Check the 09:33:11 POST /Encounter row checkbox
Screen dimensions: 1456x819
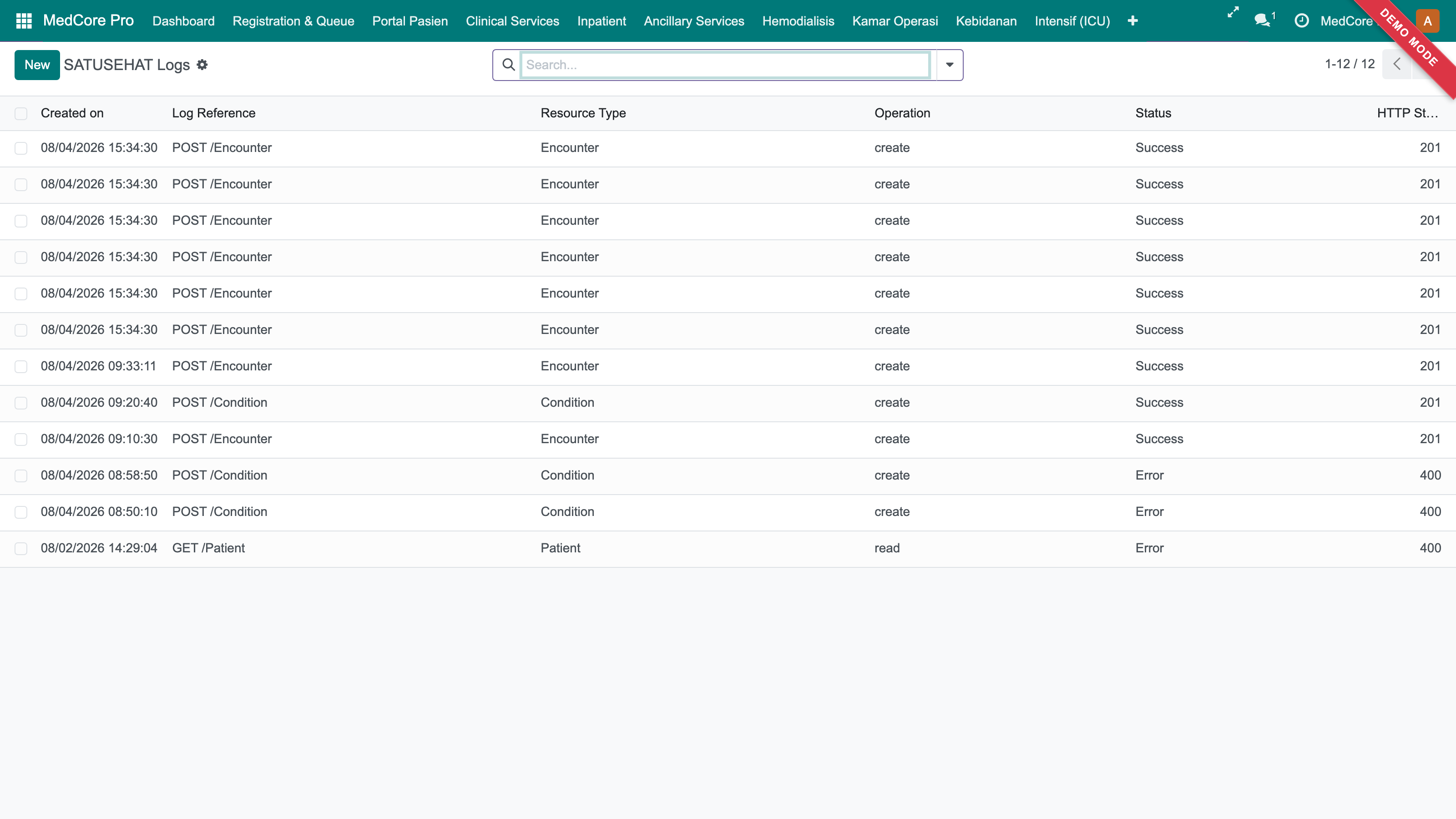click(21, 367)
